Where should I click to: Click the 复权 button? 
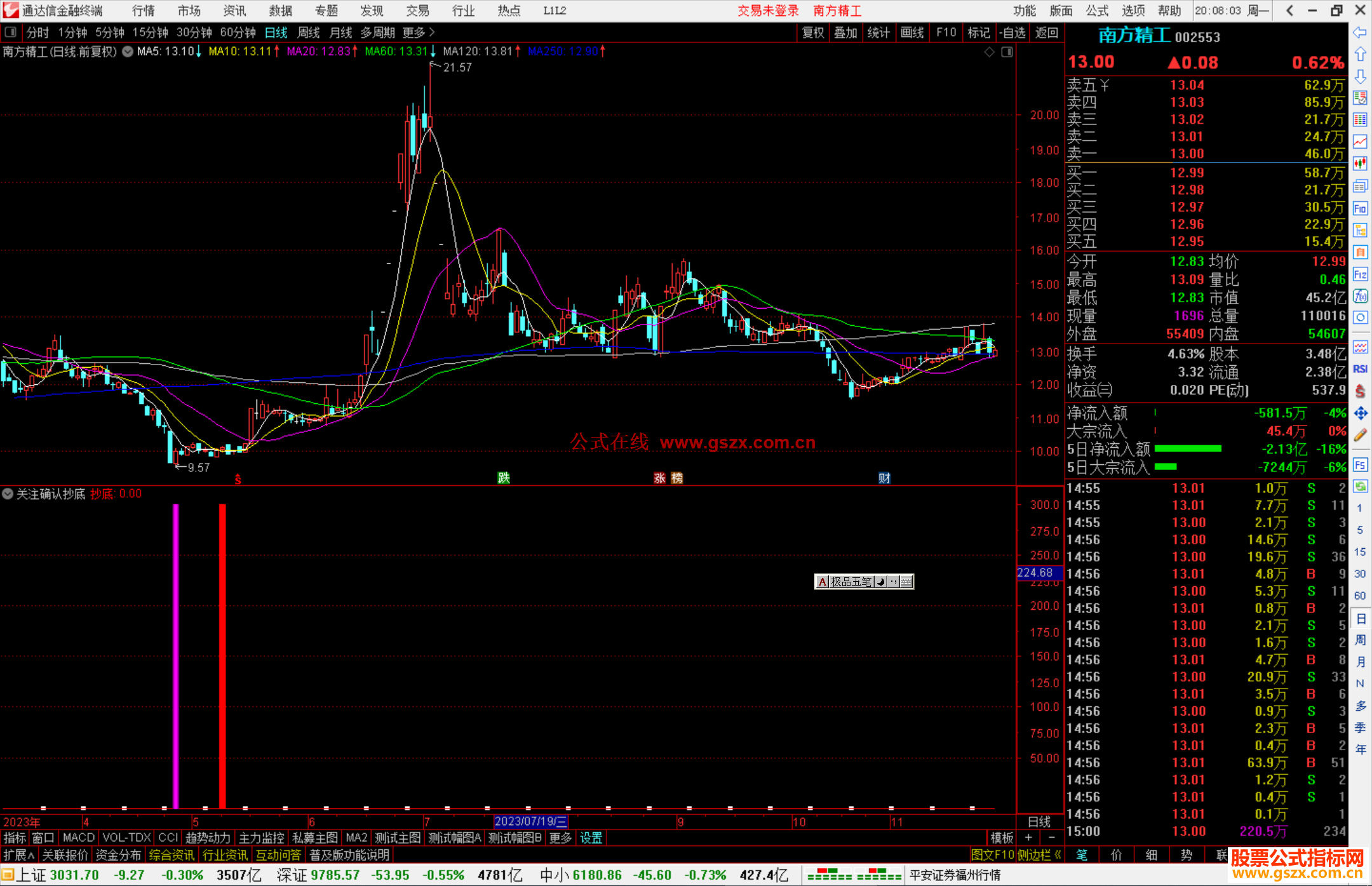tap(812, 32)
